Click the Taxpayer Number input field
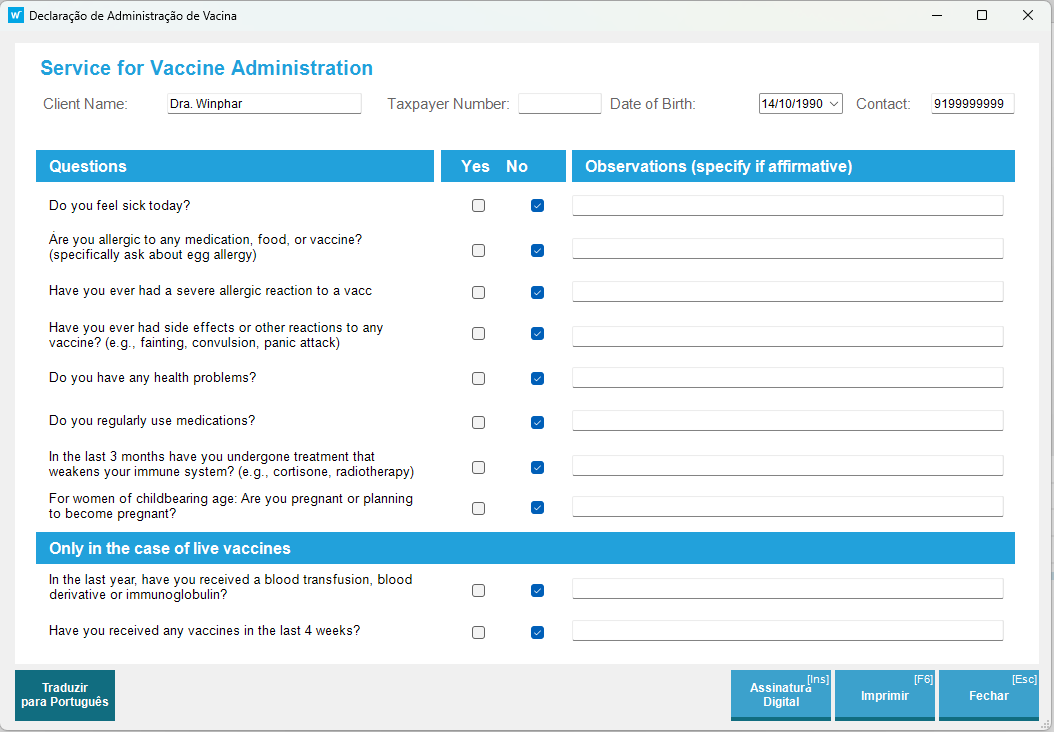The width and height of the screenshot is (1054, 732). coord(559,104)
